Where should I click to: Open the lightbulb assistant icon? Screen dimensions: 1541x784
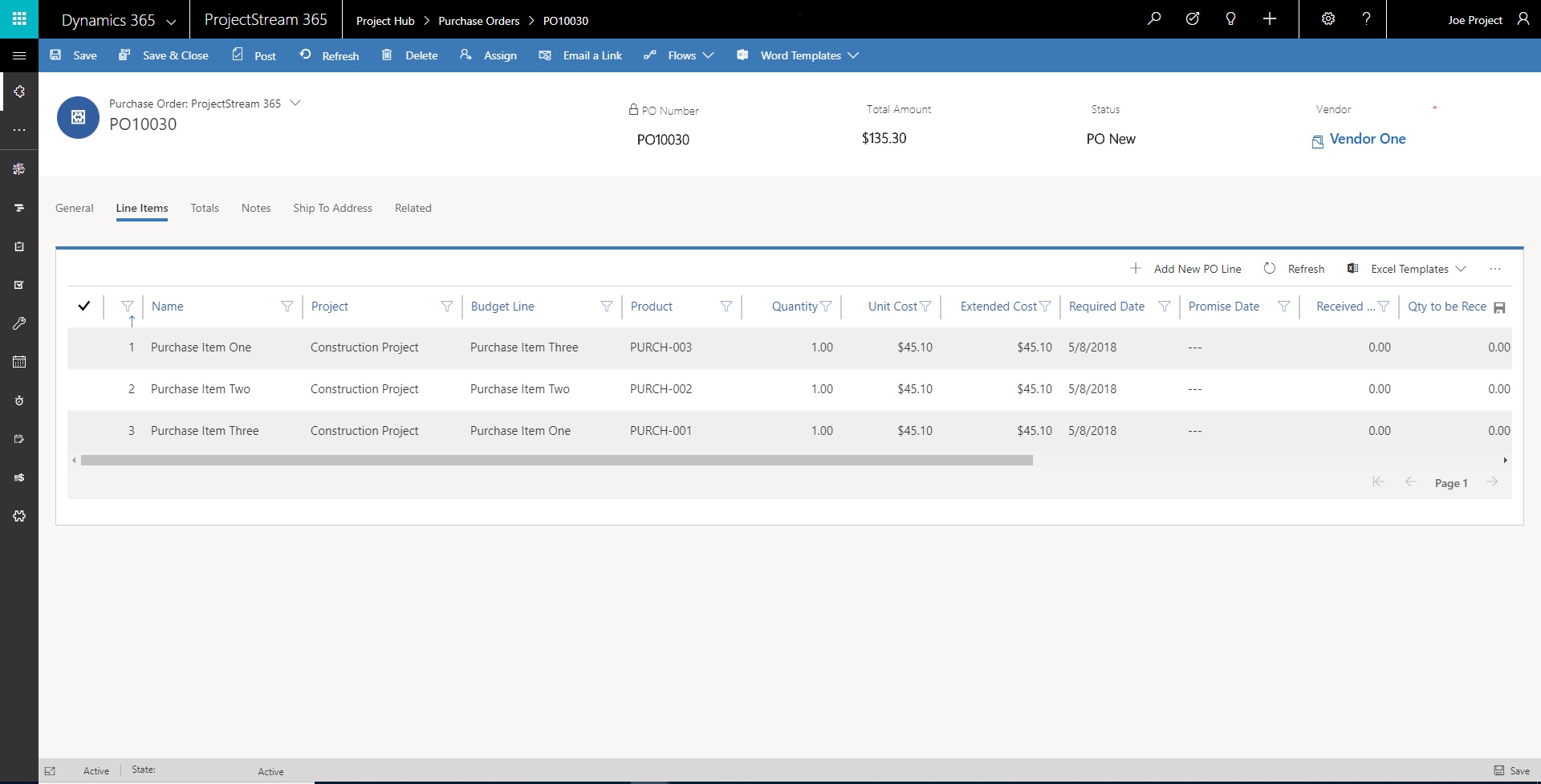pyautogui.click(x=1230, y=18)
